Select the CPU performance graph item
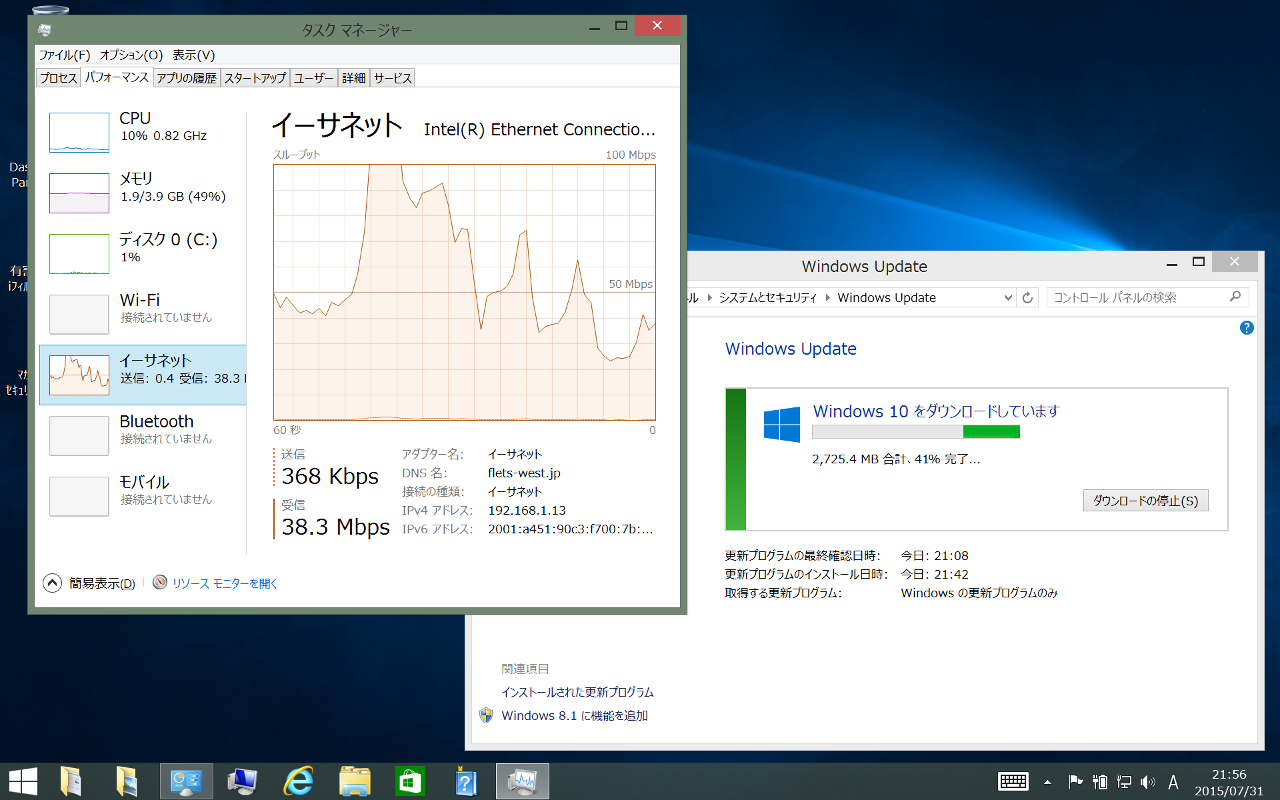Screen dimensions: 1280x800 142,132
